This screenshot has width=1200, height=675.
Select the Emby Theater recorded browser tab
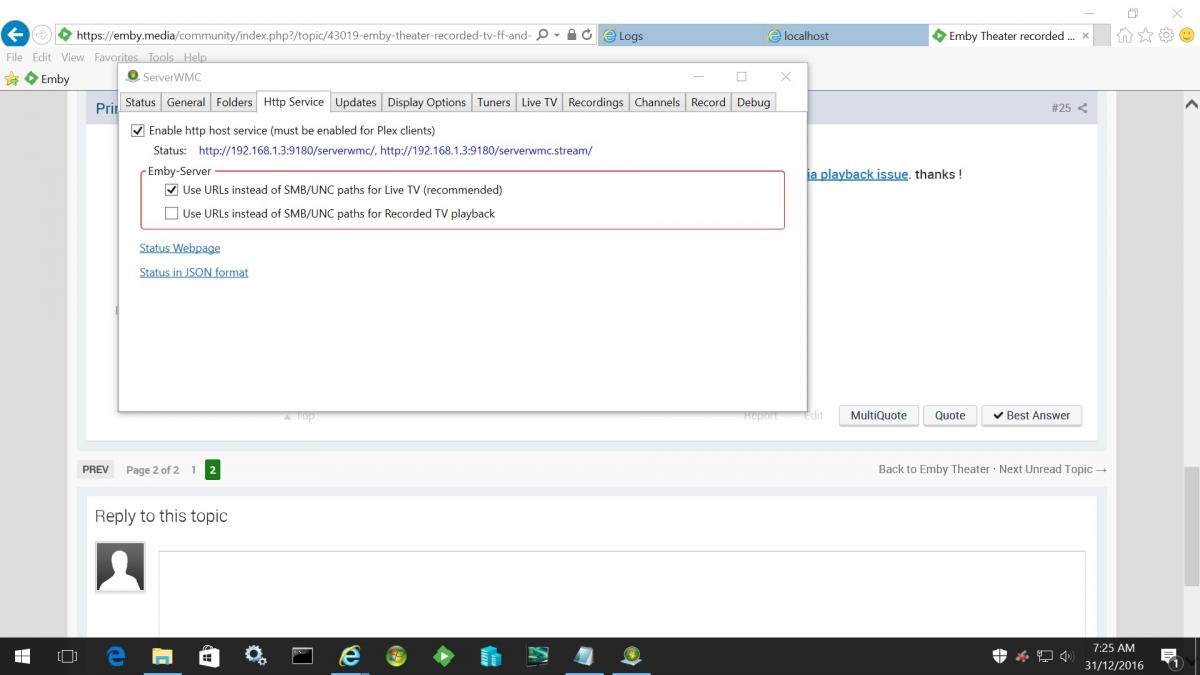point(1010,35)
